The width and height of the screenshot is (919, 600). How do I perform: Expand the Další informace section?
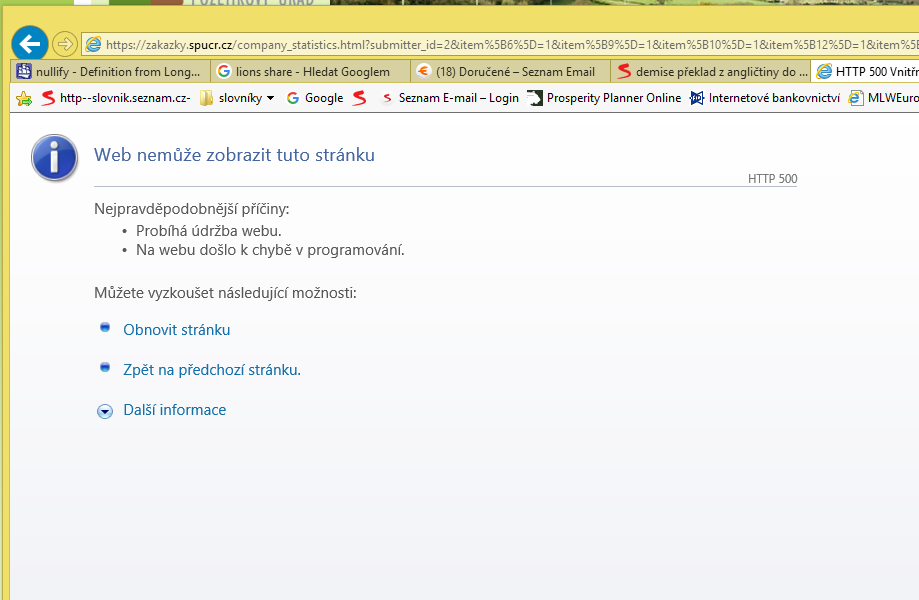click(174, 410)
